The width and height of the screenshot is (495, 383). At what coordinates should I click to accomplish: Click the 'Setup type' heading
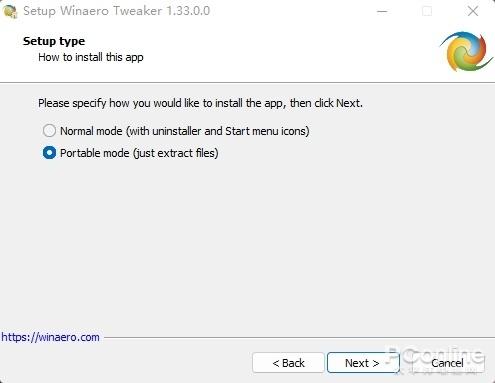[x=54, y=41]
